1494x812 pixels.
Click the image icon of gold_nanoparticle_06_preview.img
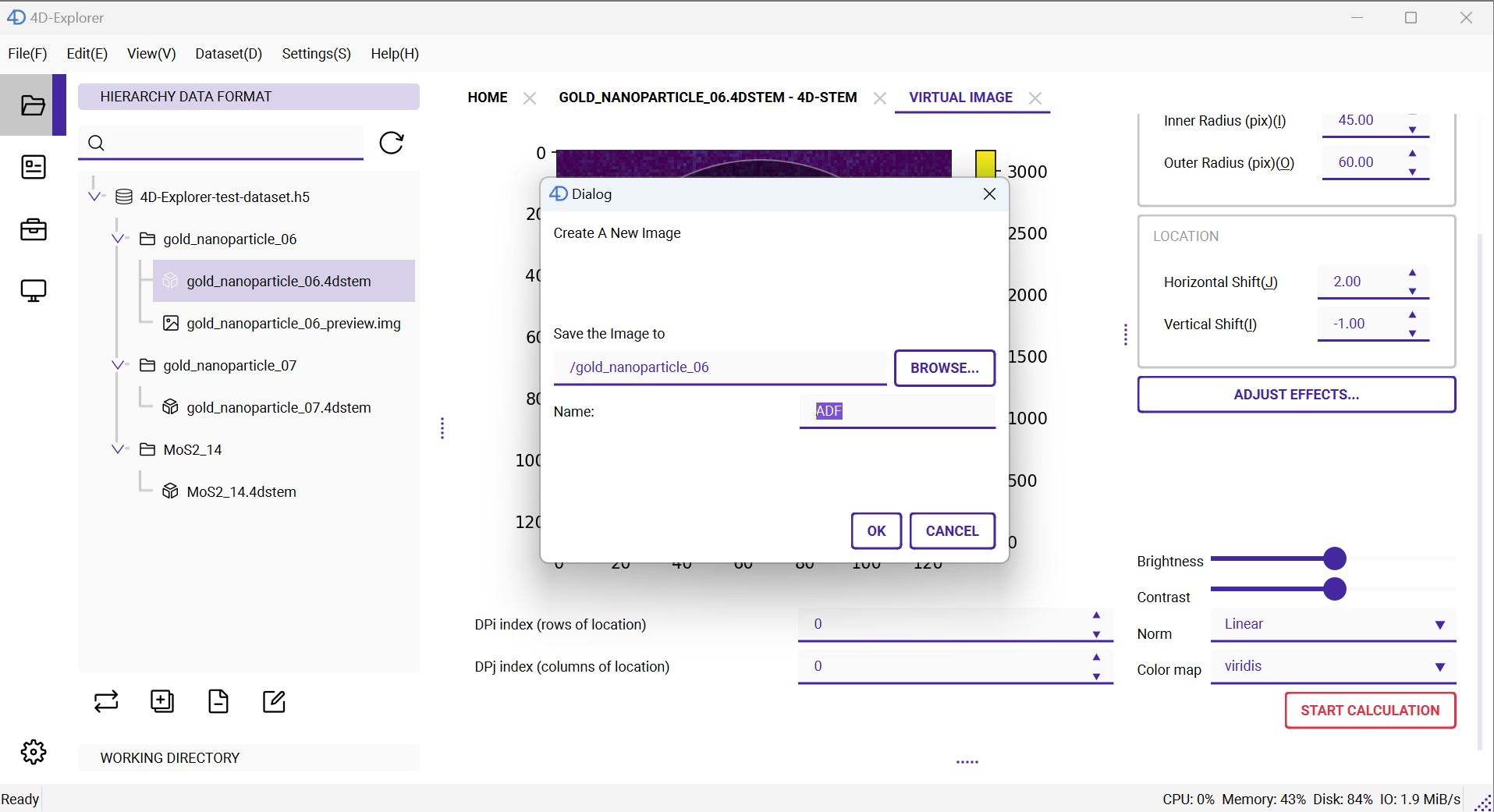(x=170, y=323)
